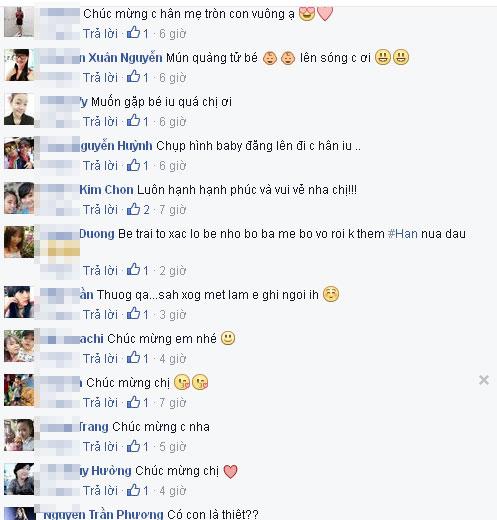Open the '7 giờ' timestamp on Kim Chon's comment
Screen dimensions: 497x520
coord(172,210)
